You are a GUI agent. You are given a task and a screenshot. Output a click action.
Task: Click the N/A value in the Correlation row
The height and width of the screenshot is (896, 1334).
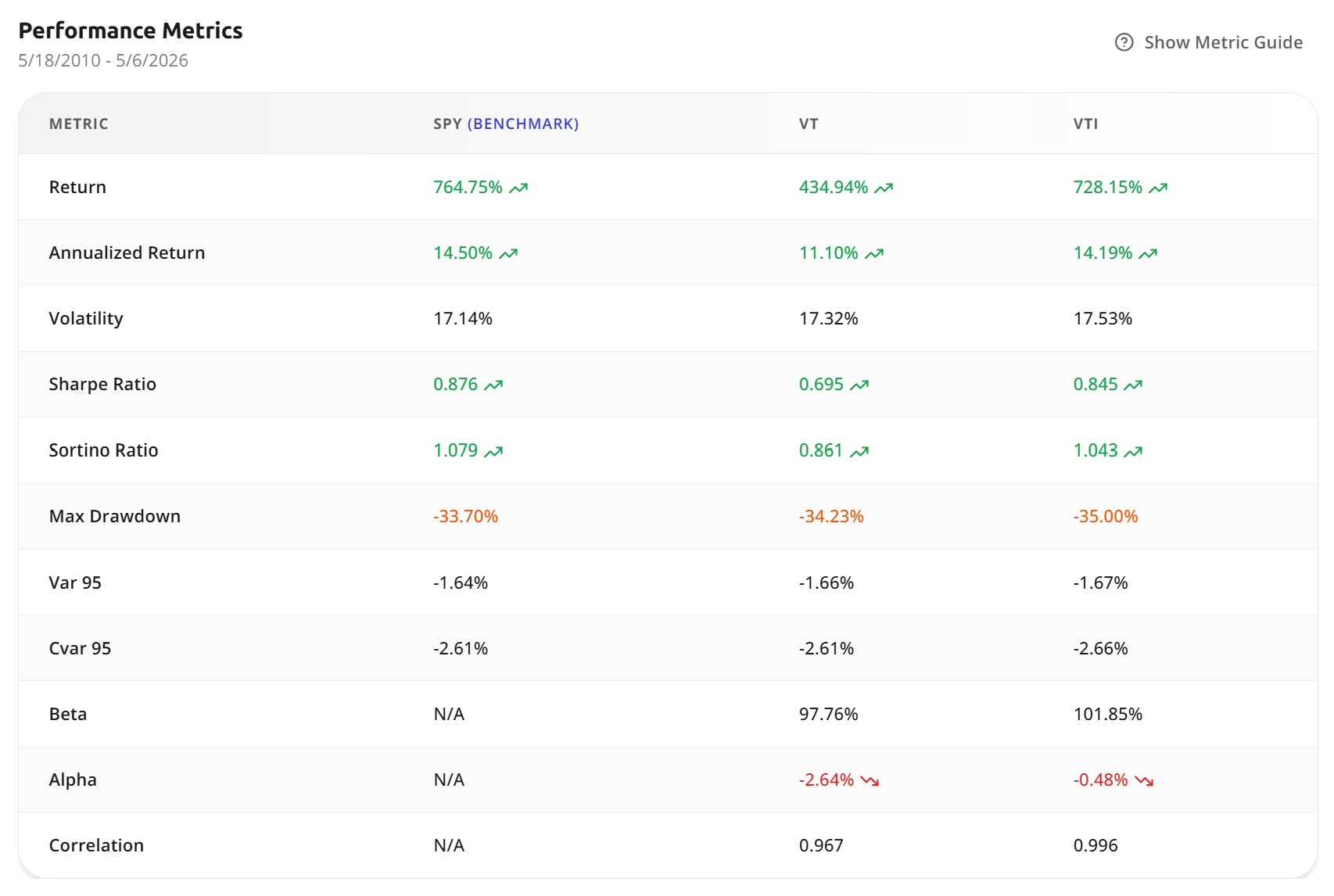pos(449,845)
